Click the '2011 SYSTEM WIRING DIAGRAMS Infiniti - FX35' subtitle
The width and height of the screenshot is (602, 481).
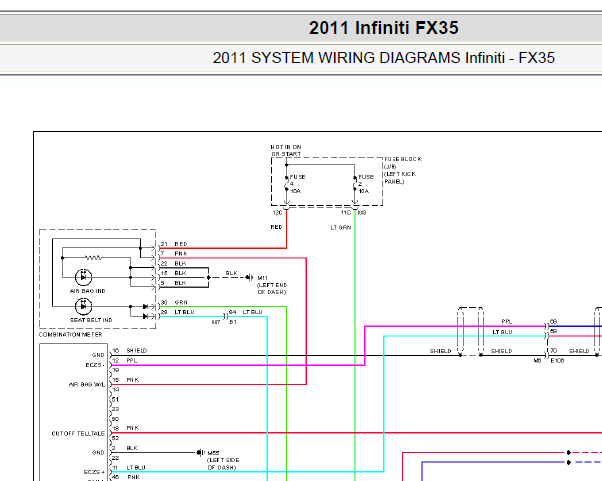pyautogui.click(x=384, y=58)
